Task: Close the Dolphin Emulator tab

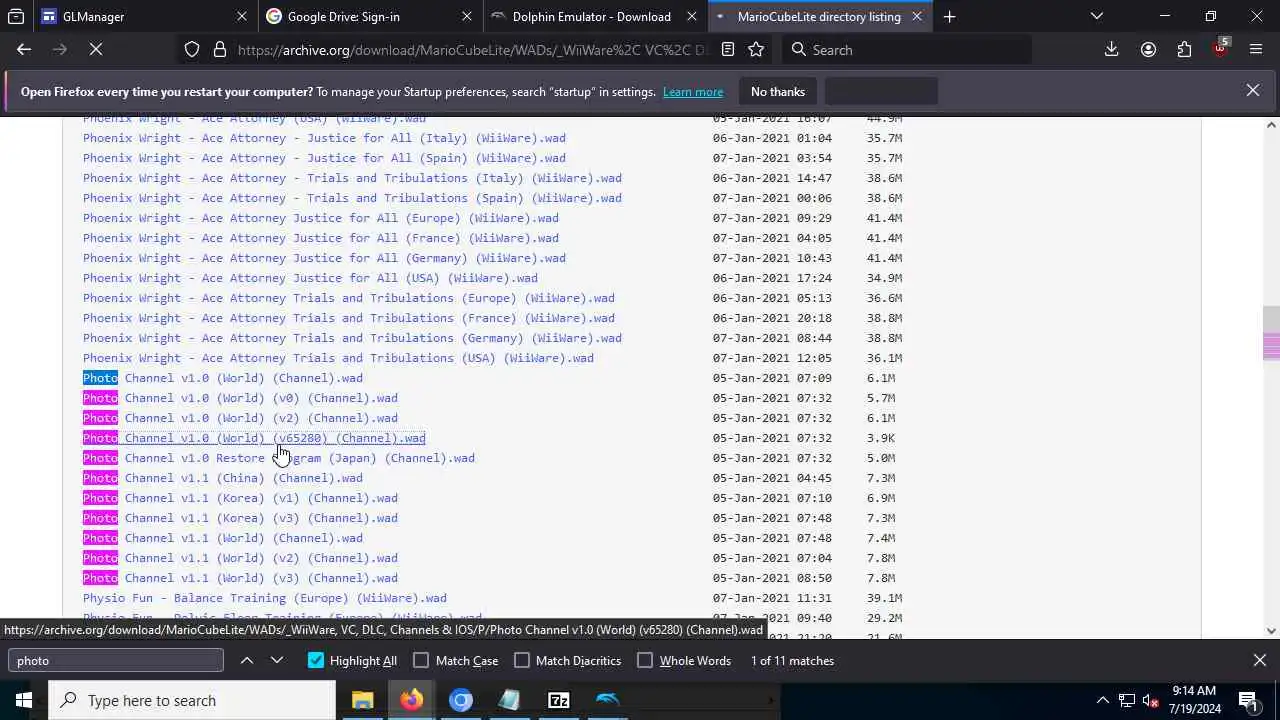Action: pos(691,16)
